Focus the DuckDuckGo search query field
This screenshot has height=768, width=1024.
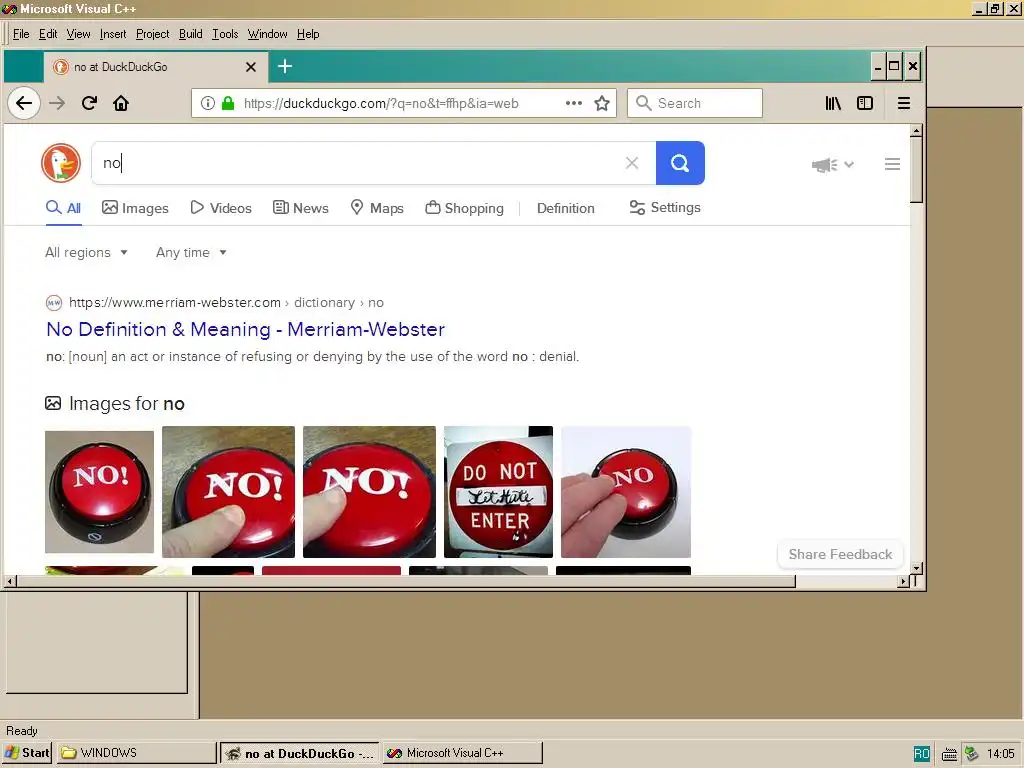coord(359,163)
